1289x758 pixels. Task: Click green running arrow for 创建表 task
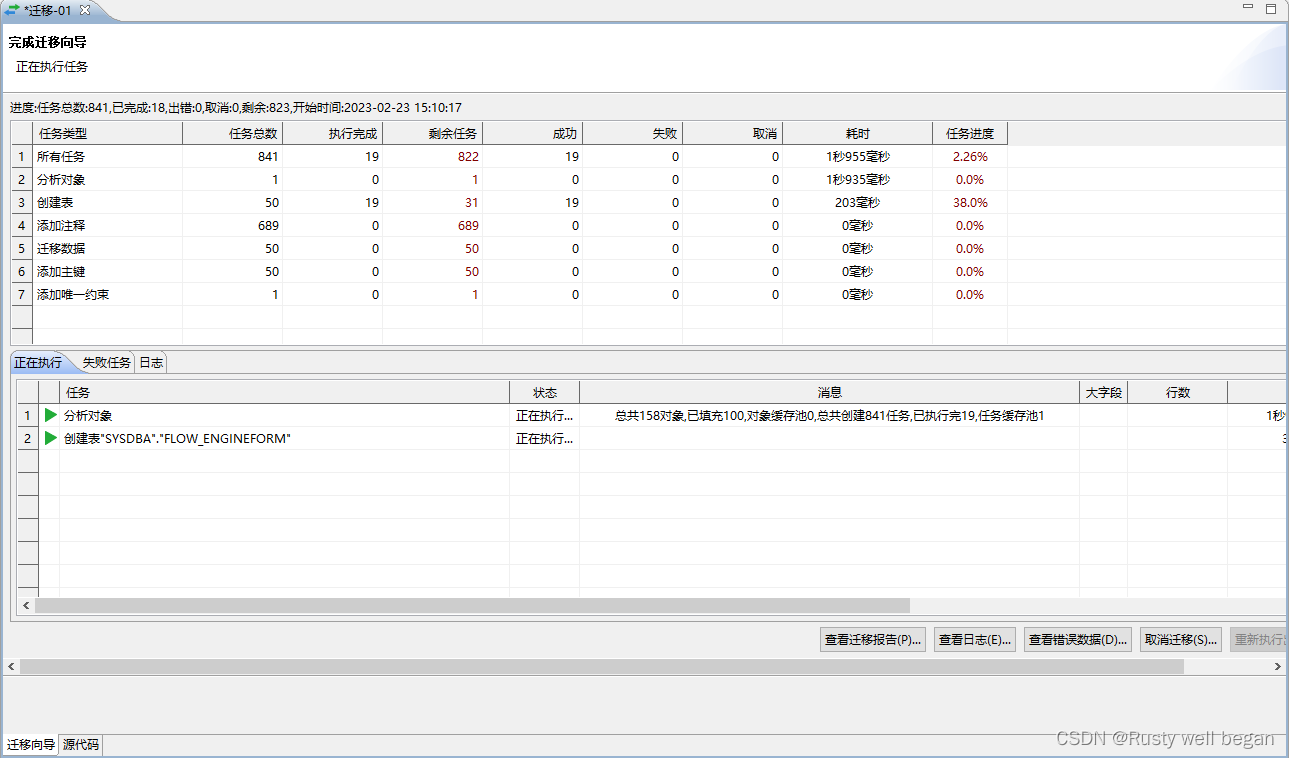tap(50, 438)
